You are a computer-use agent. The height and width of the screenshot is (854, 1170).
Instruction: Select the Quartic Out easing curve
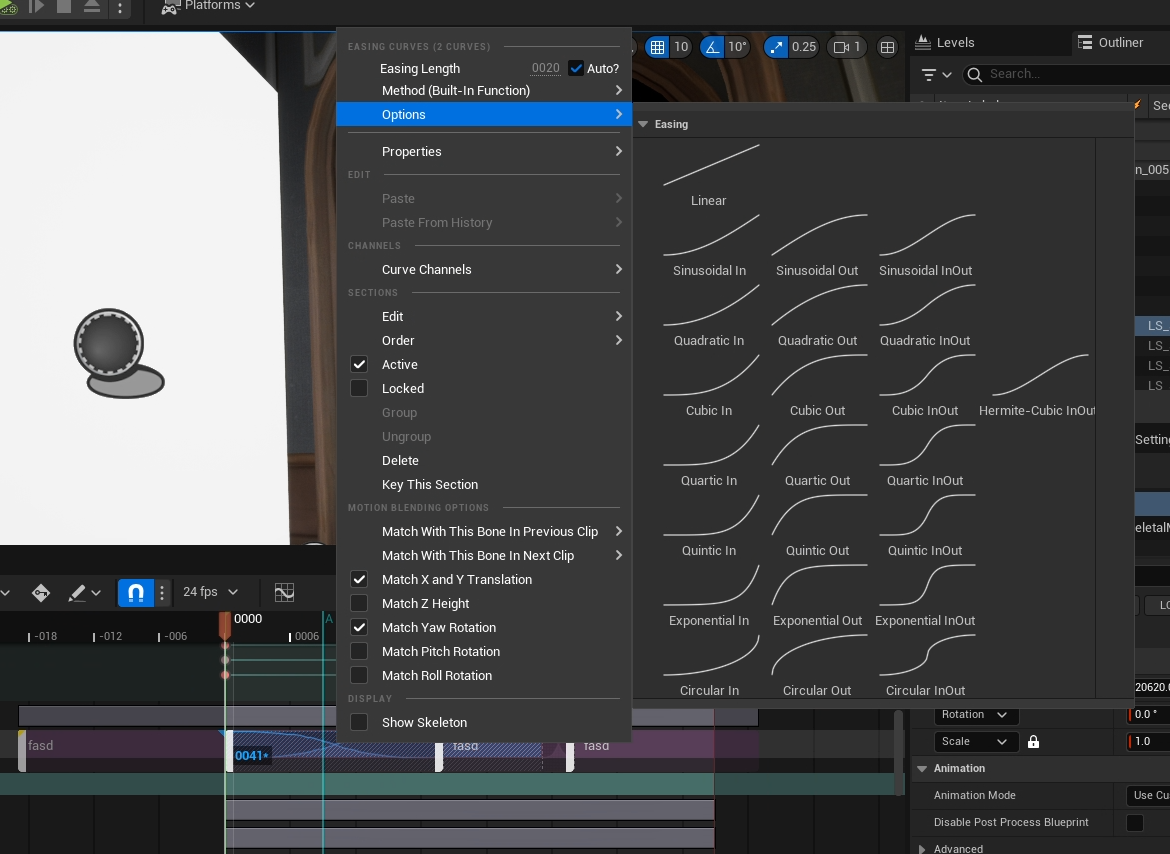[817, 456]
